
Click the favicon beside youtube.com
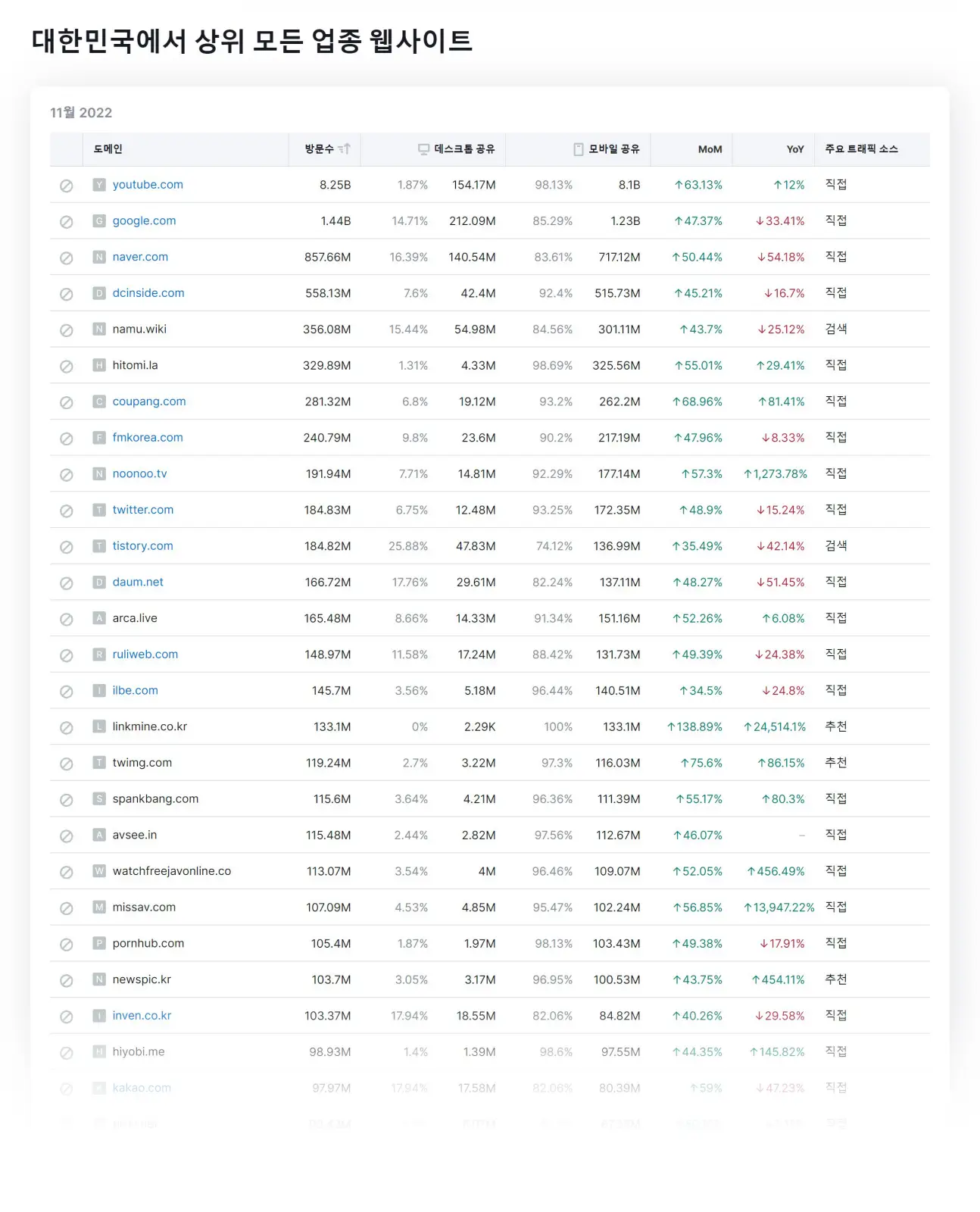point(99,185)
